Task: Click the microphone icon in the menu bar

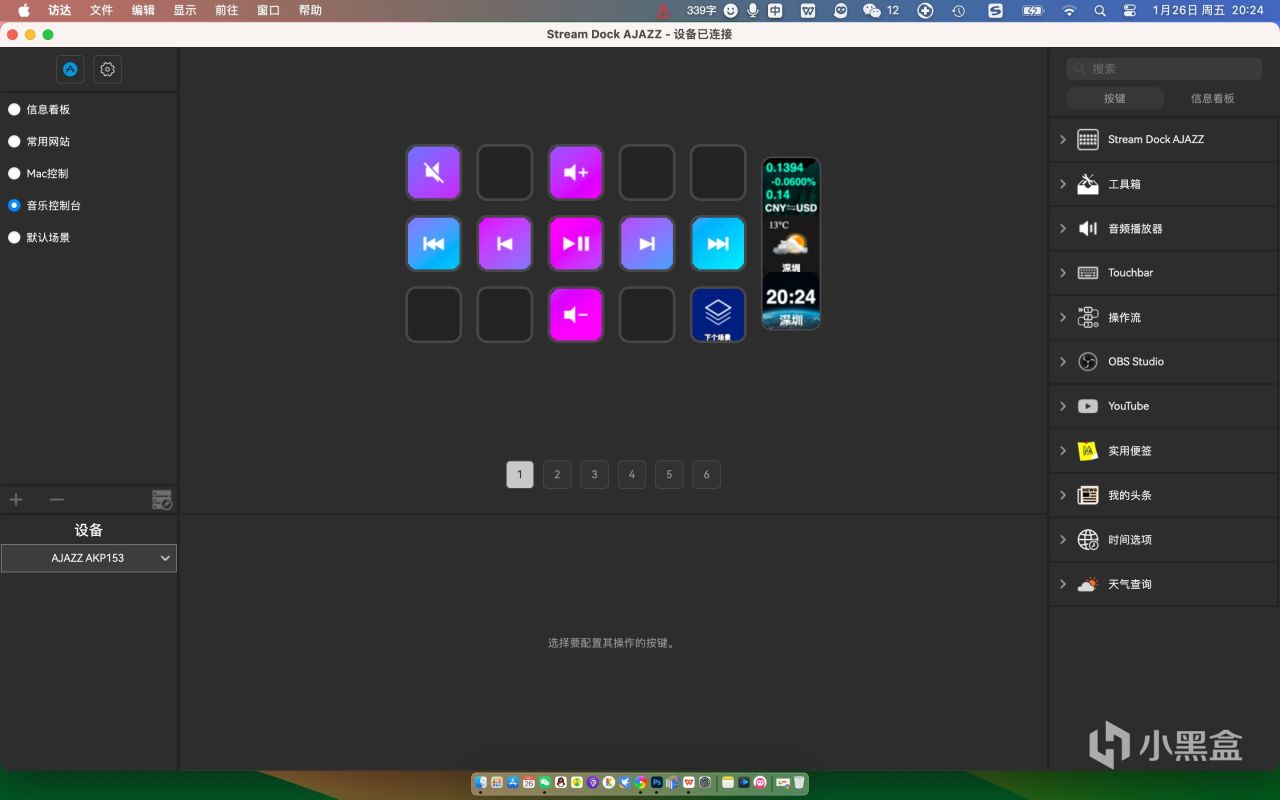Action: [753, 10]
